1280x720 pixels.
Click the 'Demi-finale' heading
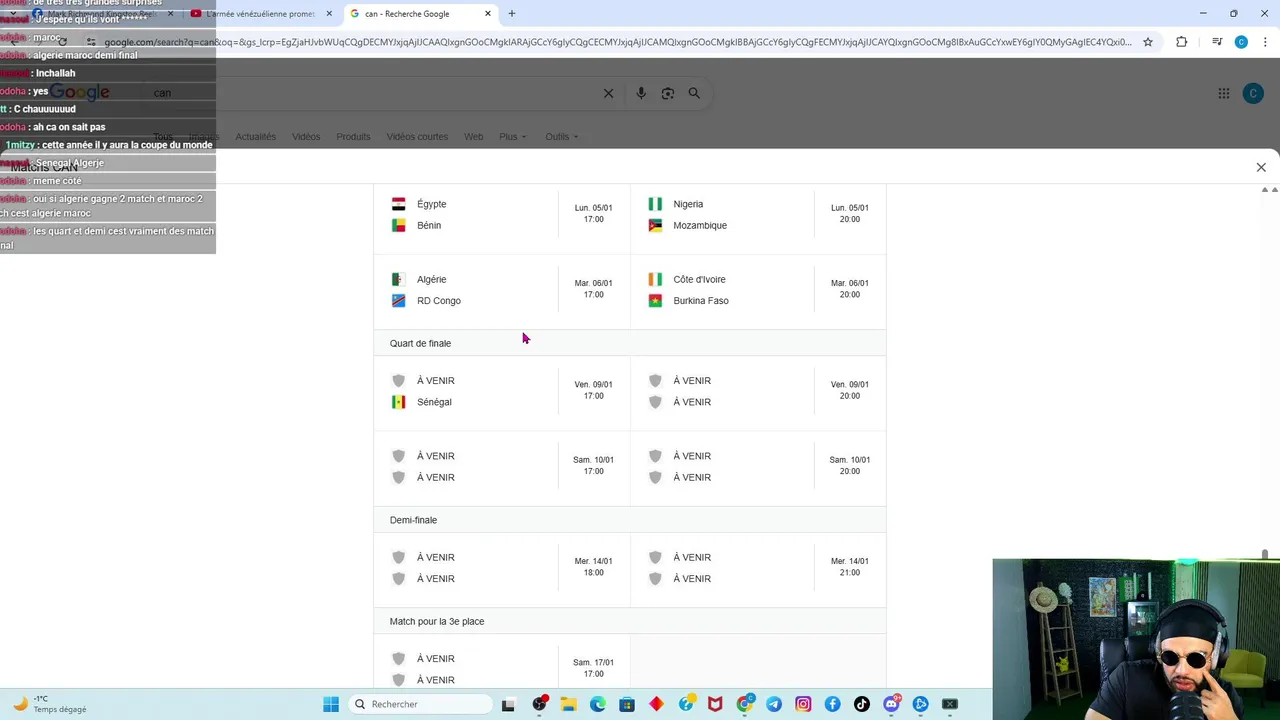(413, 520)
